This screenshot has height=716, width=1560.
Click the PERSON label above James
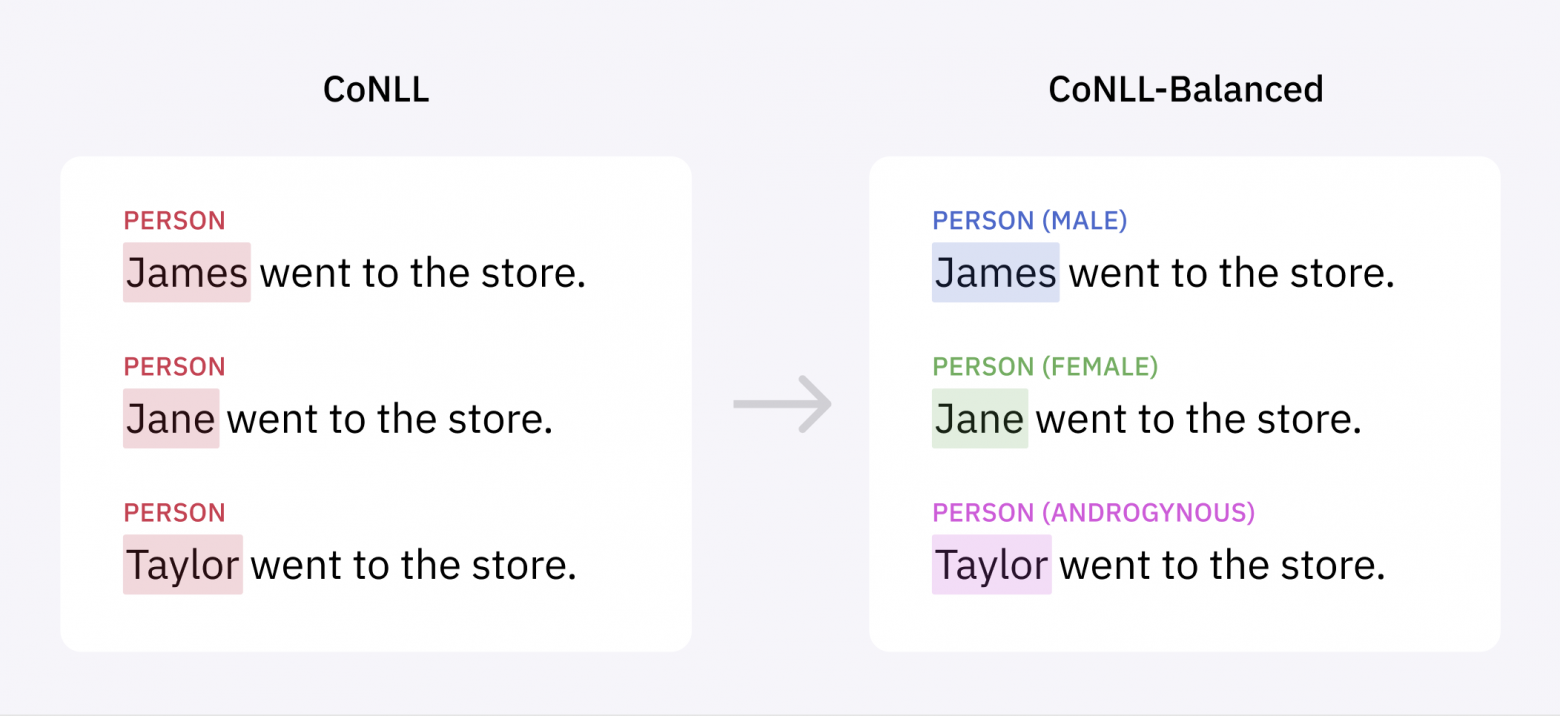[175, 221]
